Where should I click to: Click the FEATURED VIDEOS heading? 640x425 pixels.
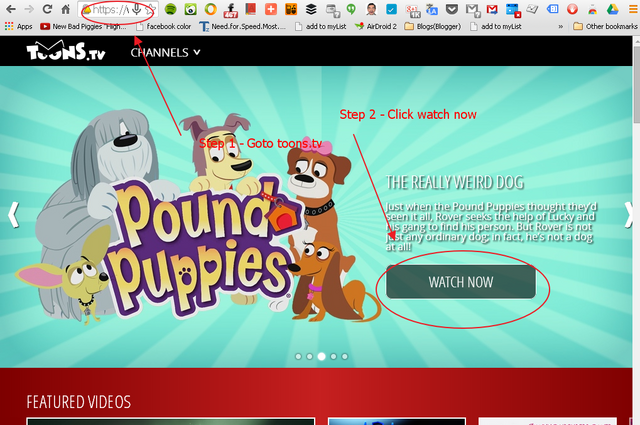click(79, 402)
